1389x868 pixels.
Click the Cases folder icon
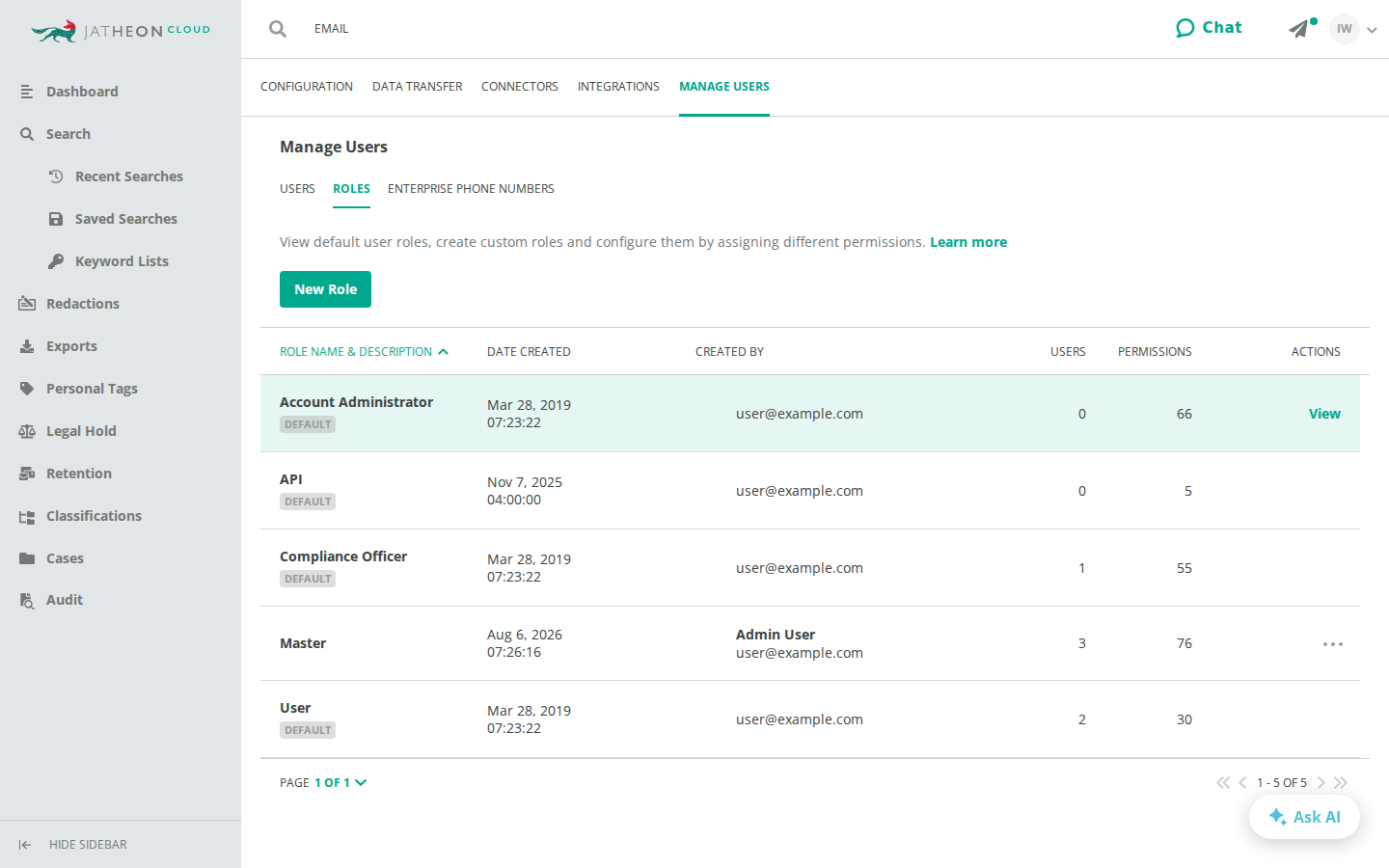(27, 558)
